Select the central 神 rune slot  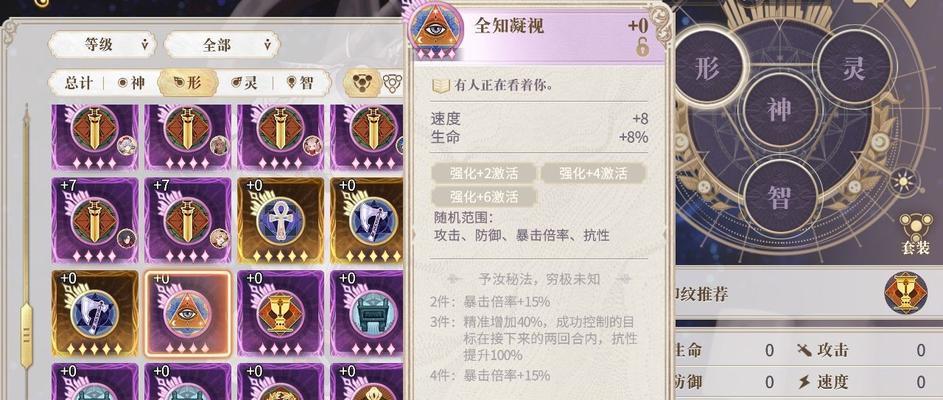click(x=779, y=110)
